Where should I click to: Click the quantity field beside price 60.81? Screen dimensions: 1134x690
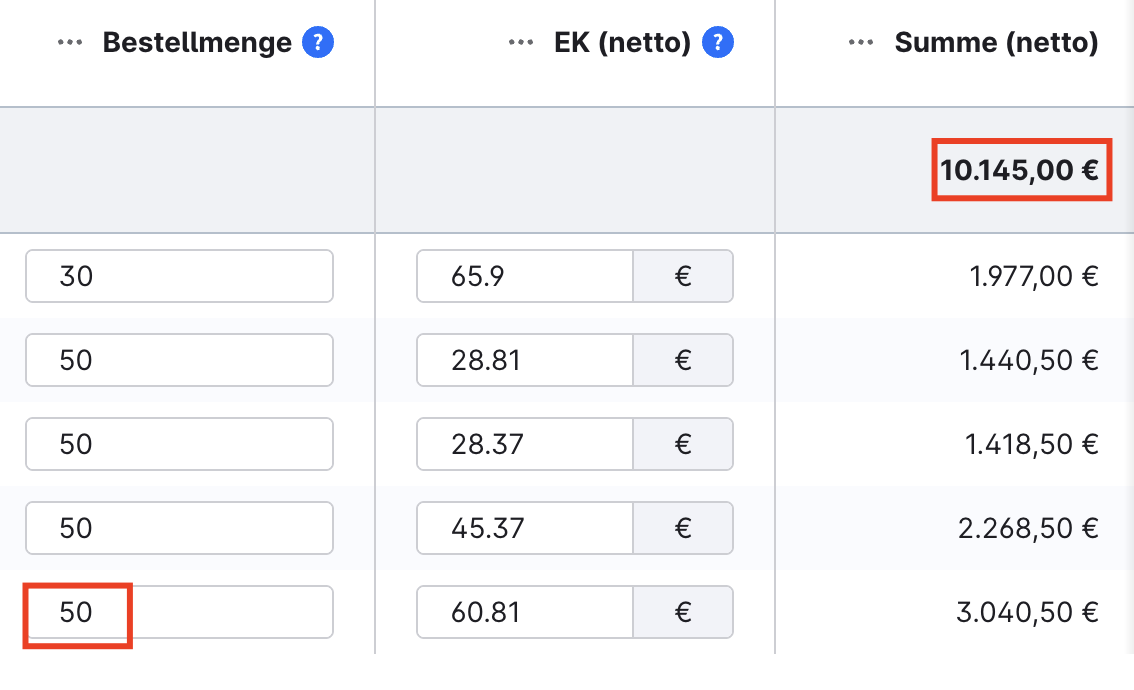tap(179, 612)
